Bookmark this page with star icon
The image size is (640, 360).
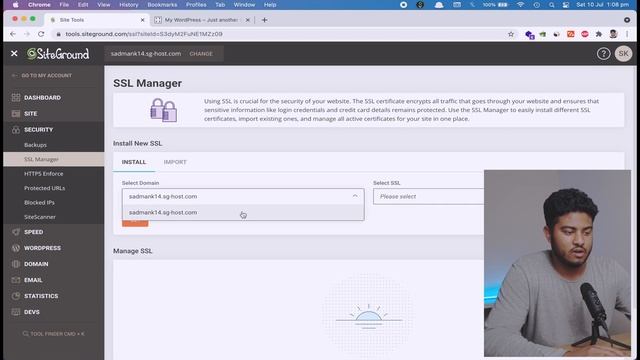[x=511, y=34]
